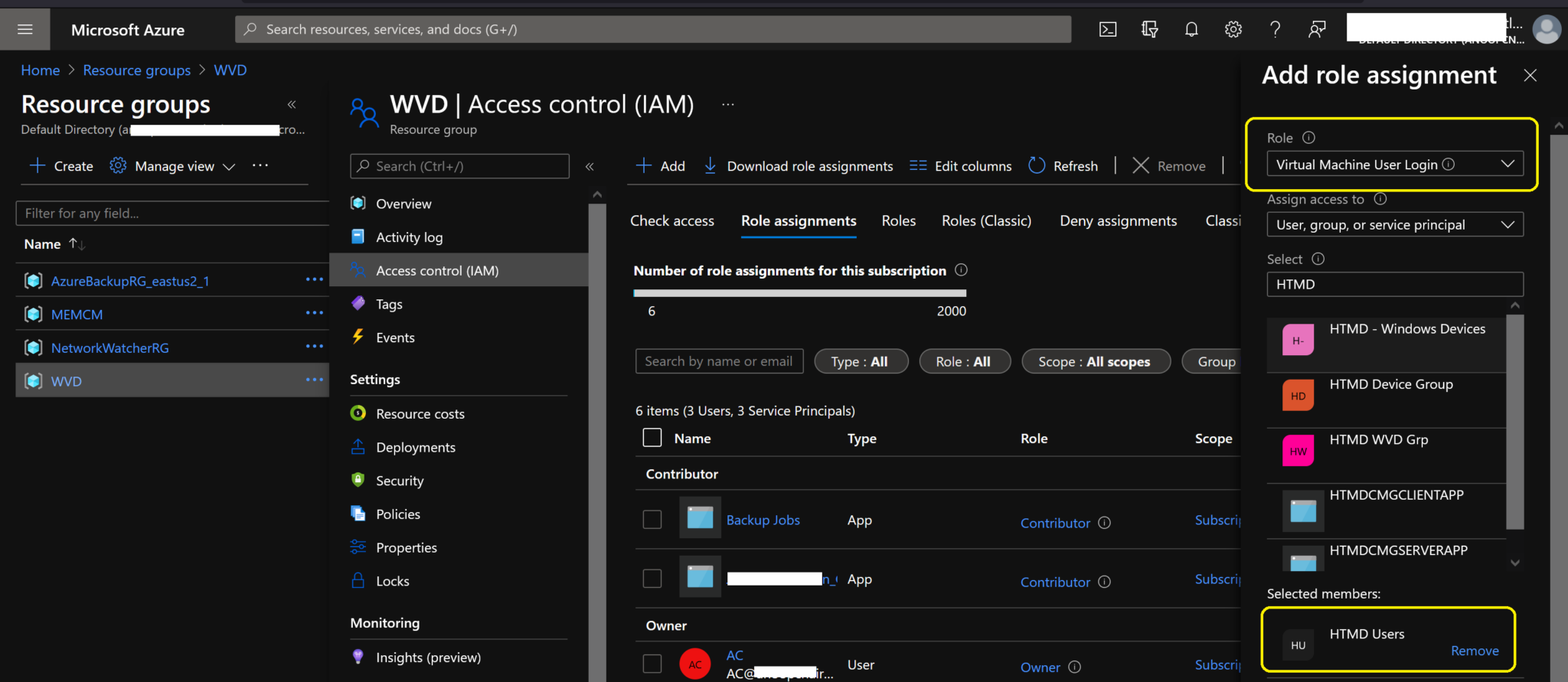
Task: Click the help question mark icon
Action: coord(1275,30)
